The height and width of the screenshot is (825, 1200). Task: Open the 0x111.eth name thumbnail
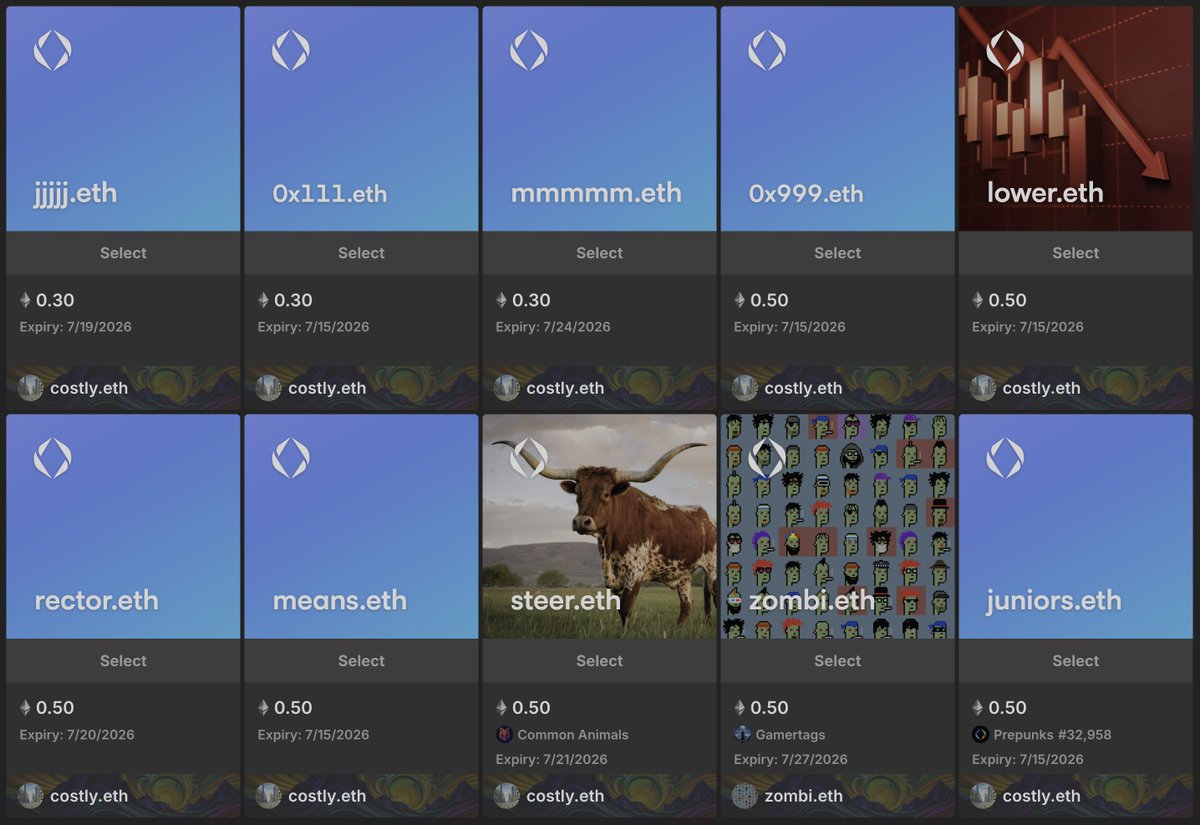[x=361, y=119]
